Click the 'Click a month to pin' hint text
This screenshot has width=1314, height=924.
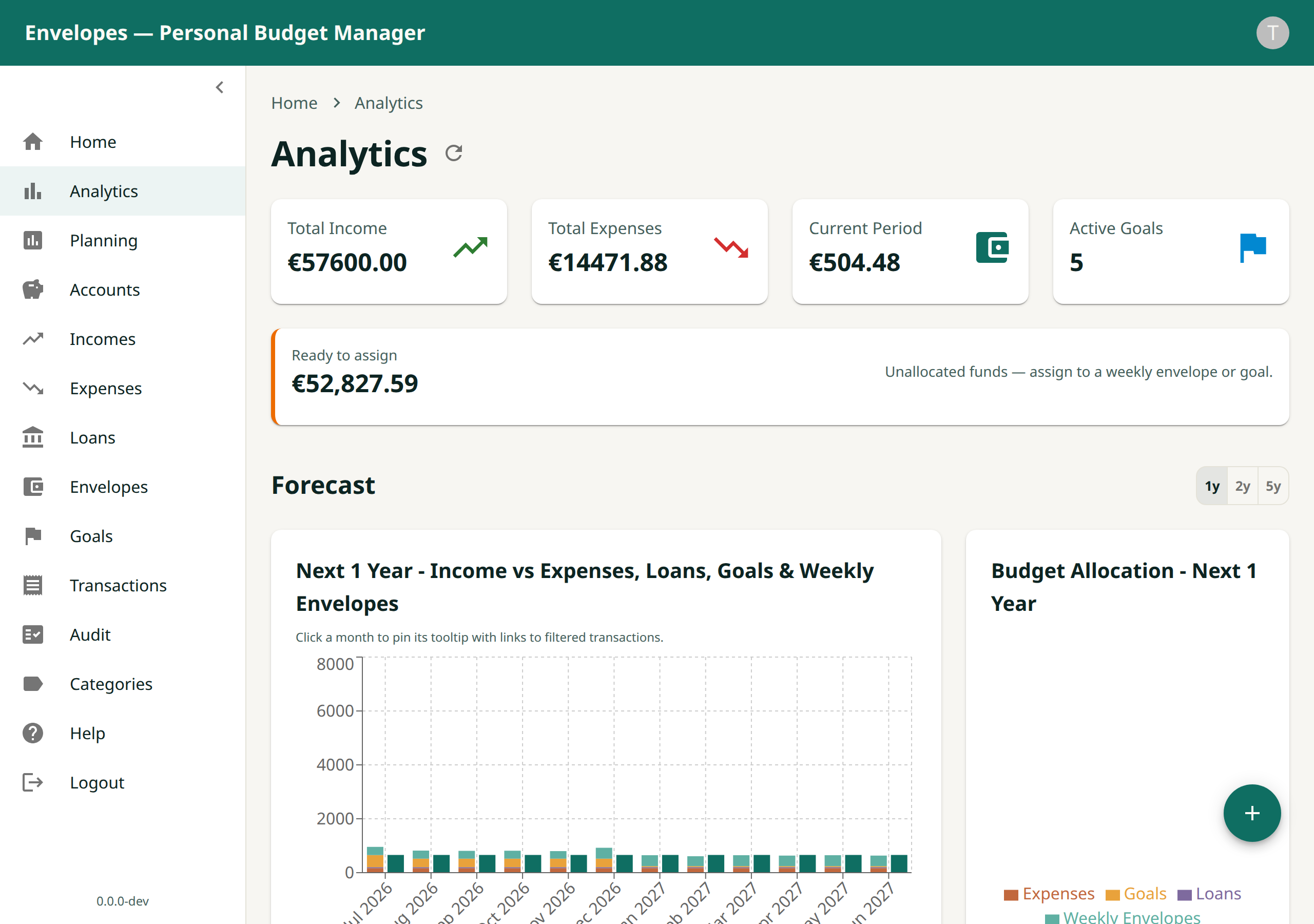point(479,637)
